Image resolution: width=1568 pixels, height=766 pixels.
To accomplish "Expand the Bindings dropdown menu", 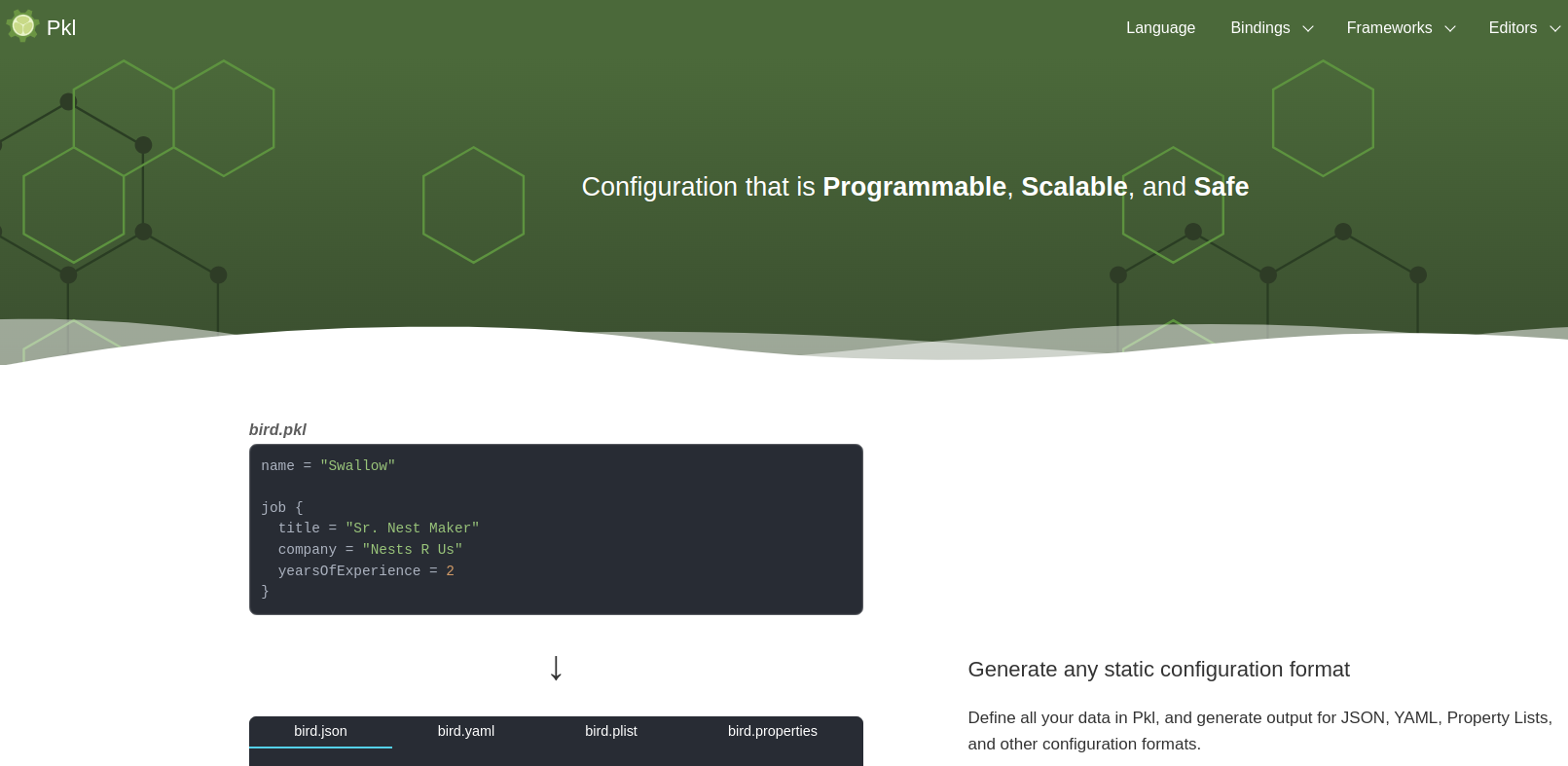I will coord(1259,28).
